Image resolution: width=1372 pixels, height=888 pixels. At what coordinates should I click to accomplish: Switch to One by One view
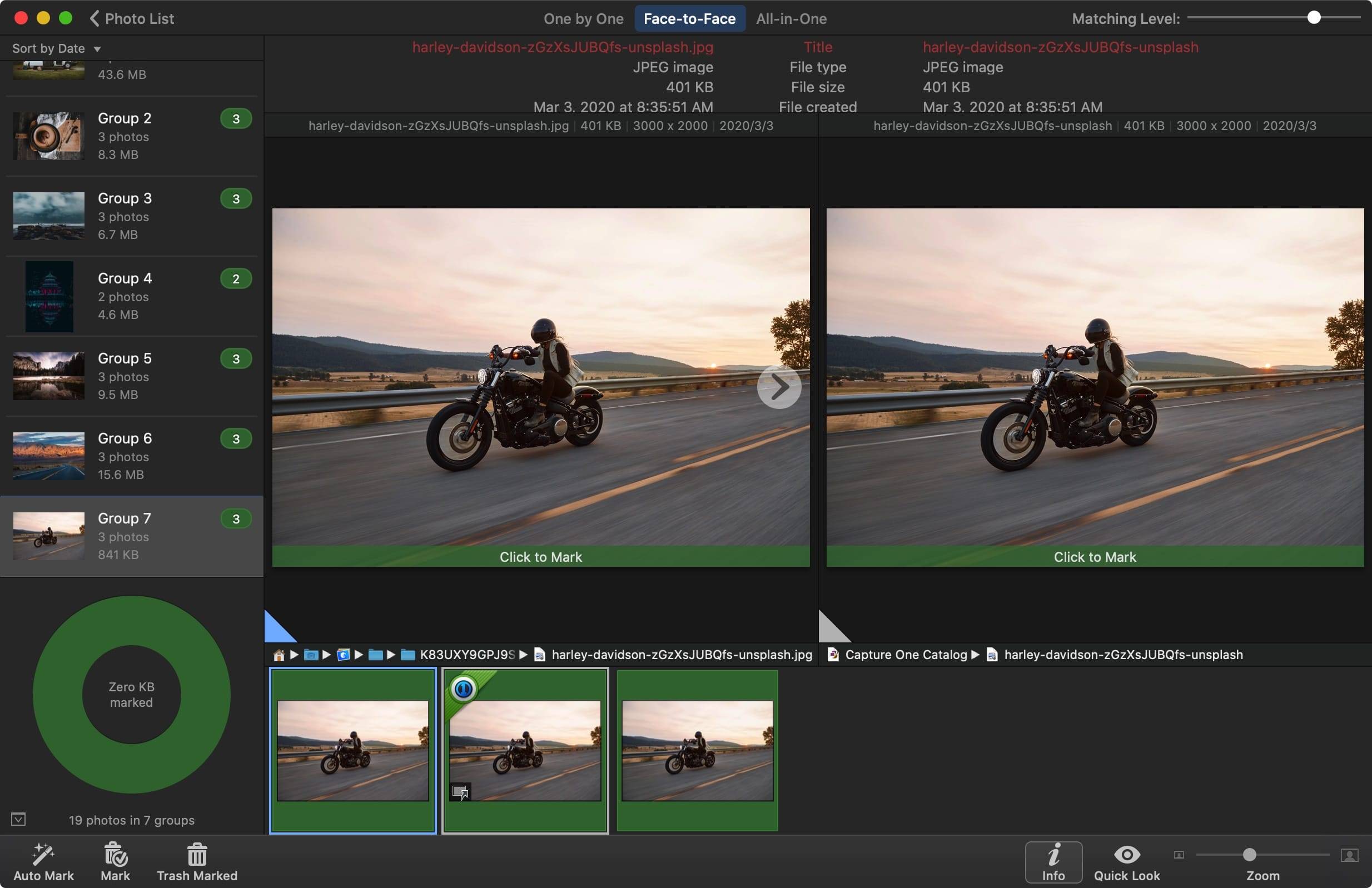tap(583, 18)
